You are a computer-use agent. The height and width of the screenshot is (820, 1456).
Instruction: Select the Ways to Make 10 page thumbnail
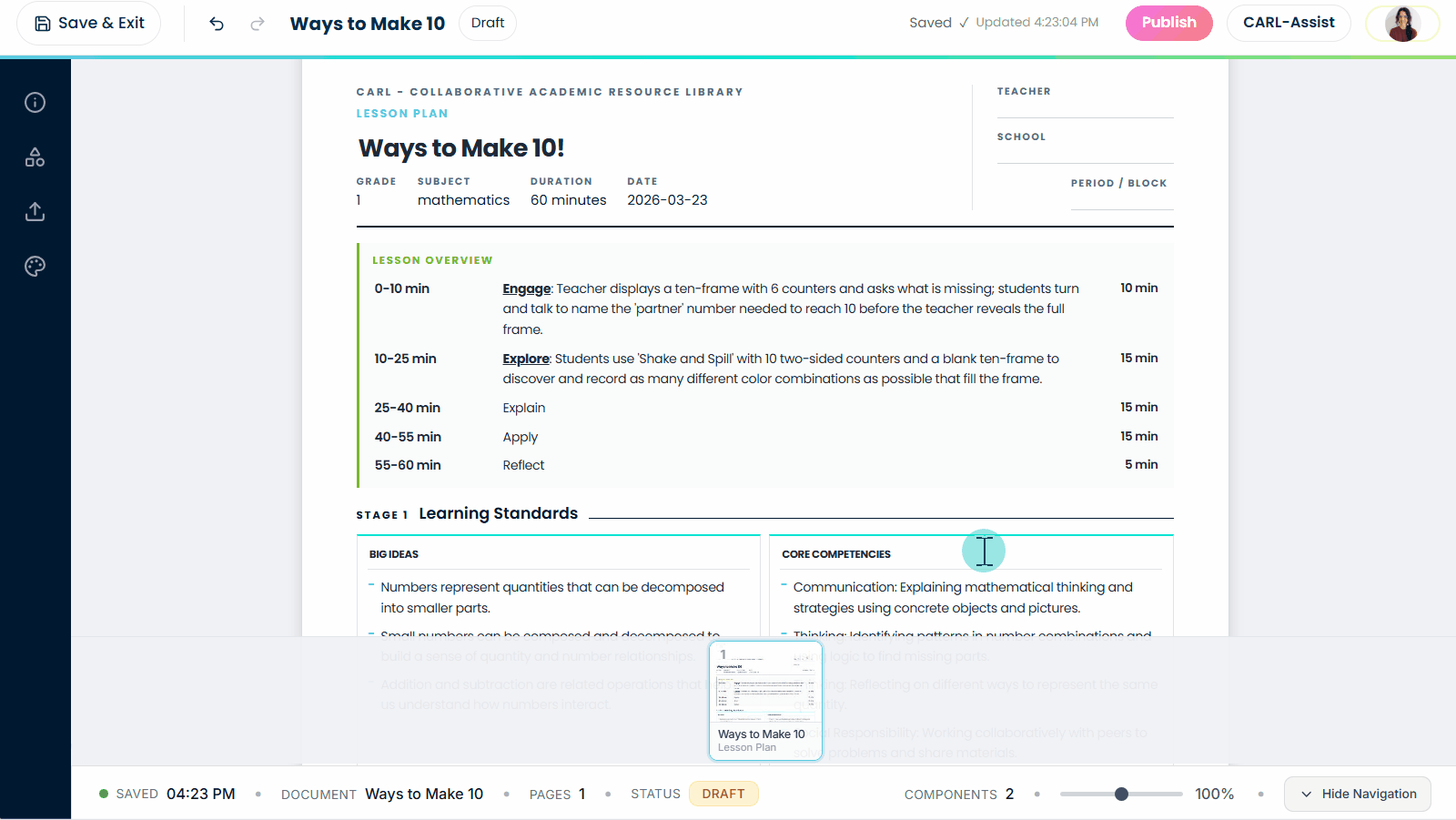tap(765, 700)
